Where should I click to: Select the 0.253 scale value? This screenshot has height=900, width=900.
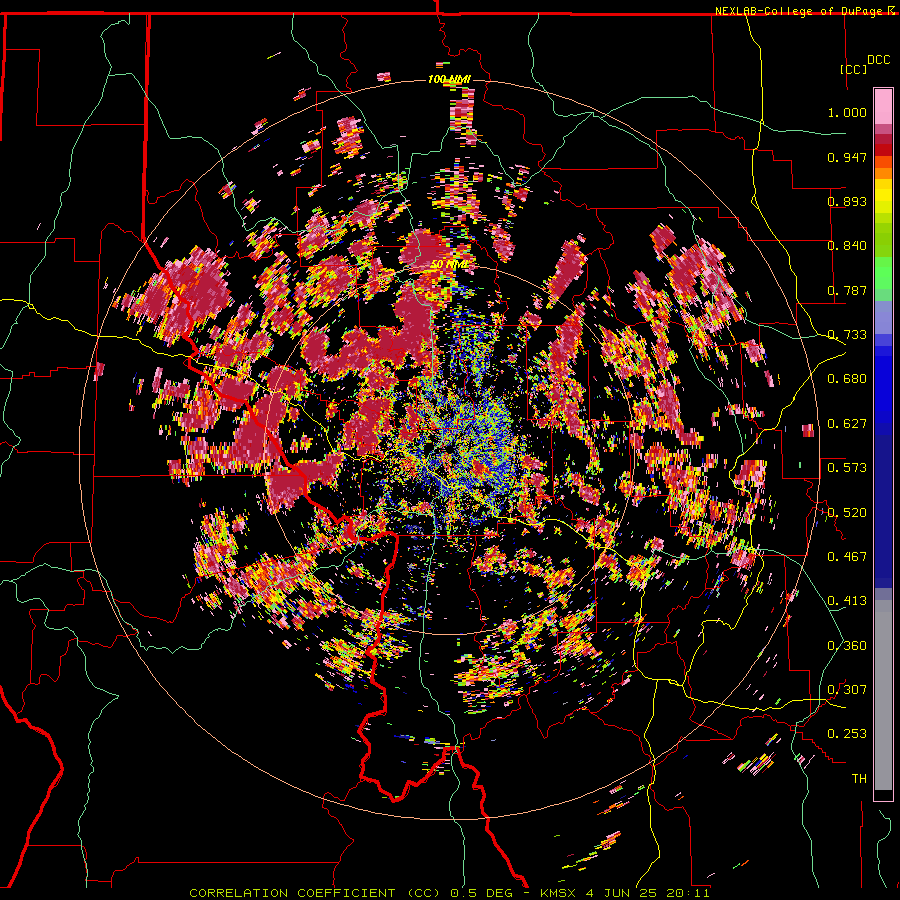pos(847,734)
